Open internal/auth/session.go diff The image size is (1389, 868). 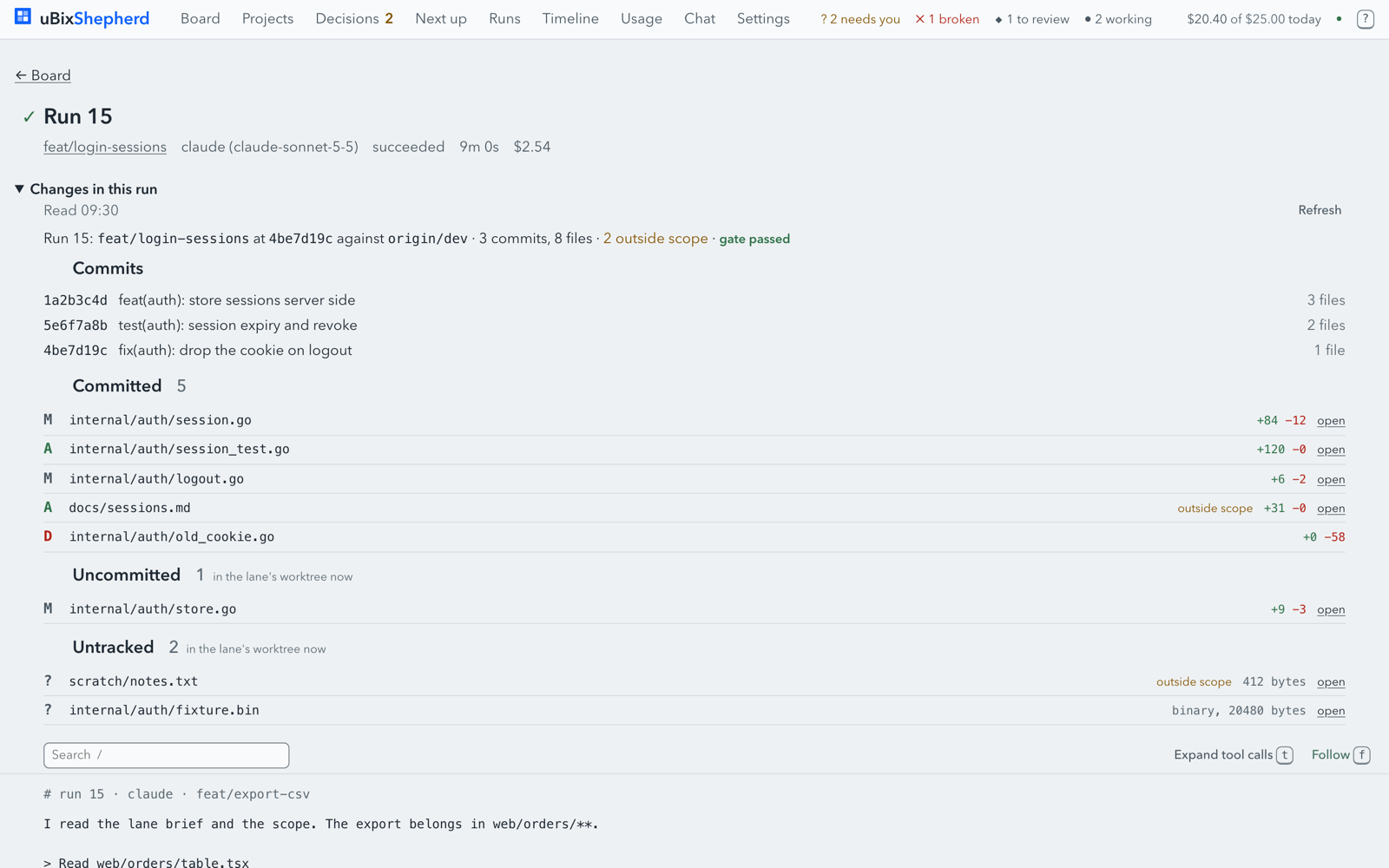(x=1331, y=421)
